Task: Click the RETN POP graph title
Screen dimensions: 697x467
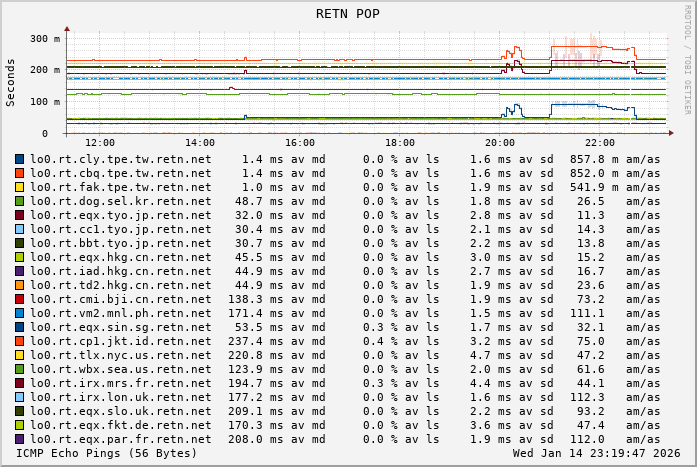Action: (x=348, y=13)
